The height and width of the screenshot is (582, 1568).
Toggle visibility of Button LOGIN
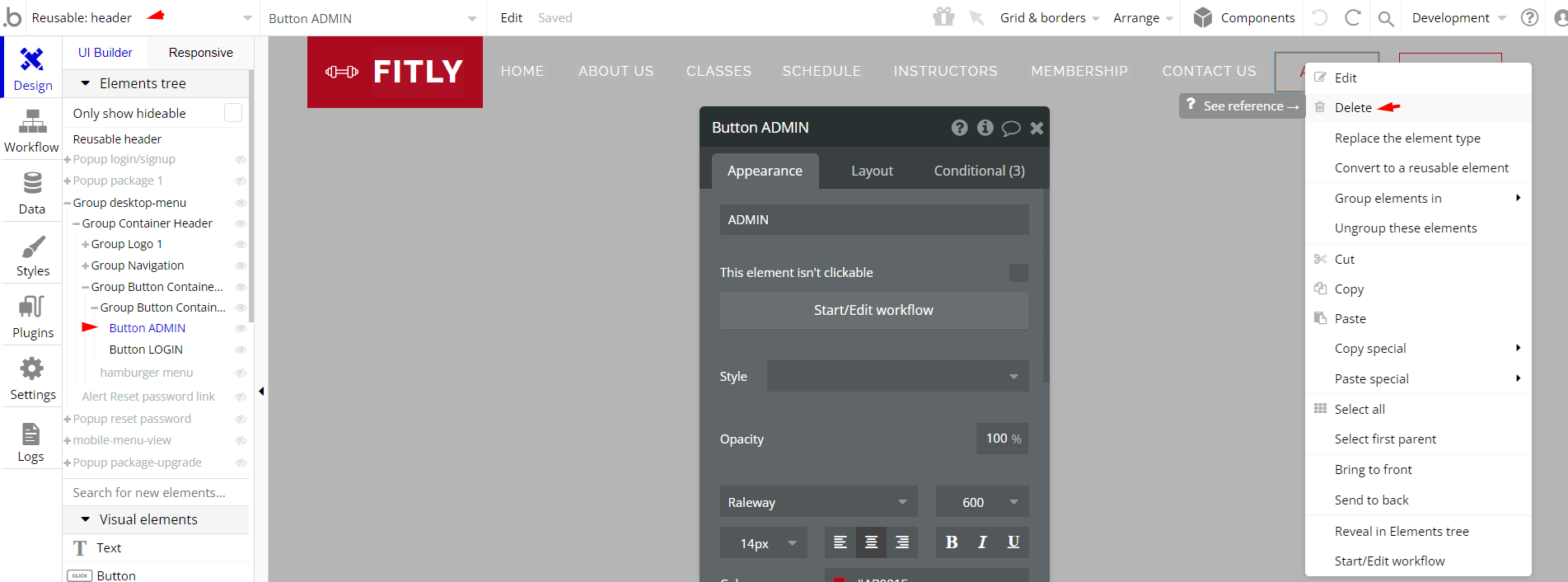[x=241, y=350]
